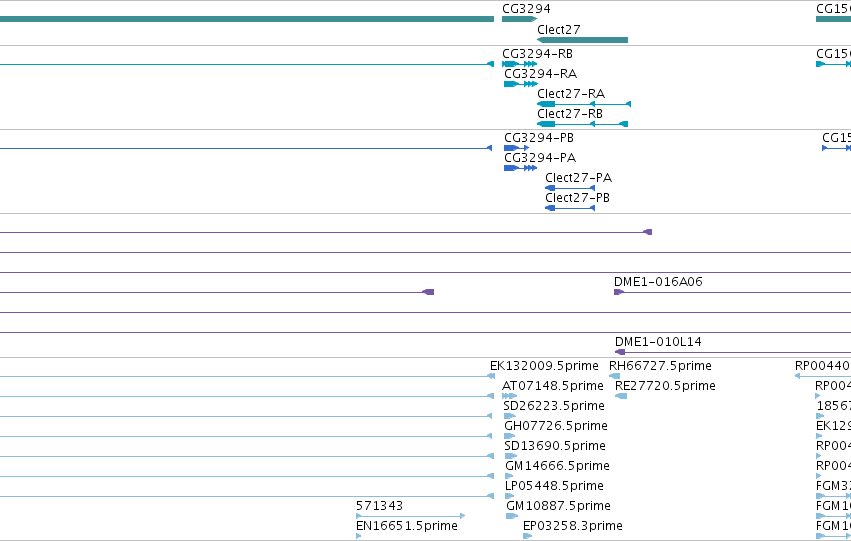This screenshot has height=541, width=851.
Task: Click the RH66727.5prime label text
Action: (x=660, y=366)
